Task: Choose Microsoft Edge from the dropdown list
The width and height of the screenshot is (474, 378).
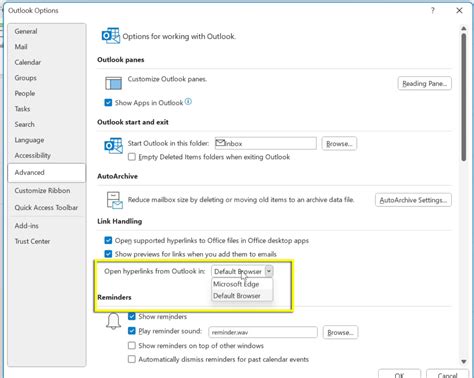Action: click(x=242, y=284)
